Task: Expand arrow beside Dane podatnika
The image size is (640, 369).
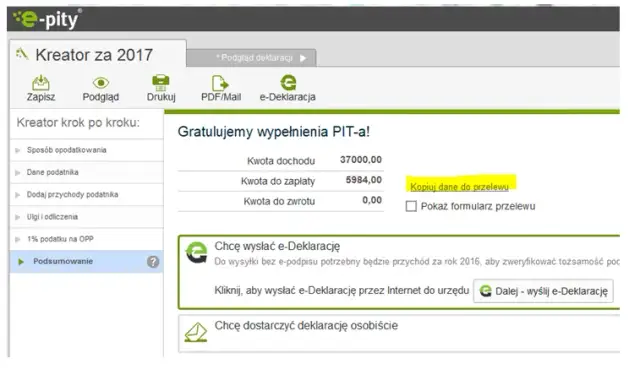Action: [18, 173]
